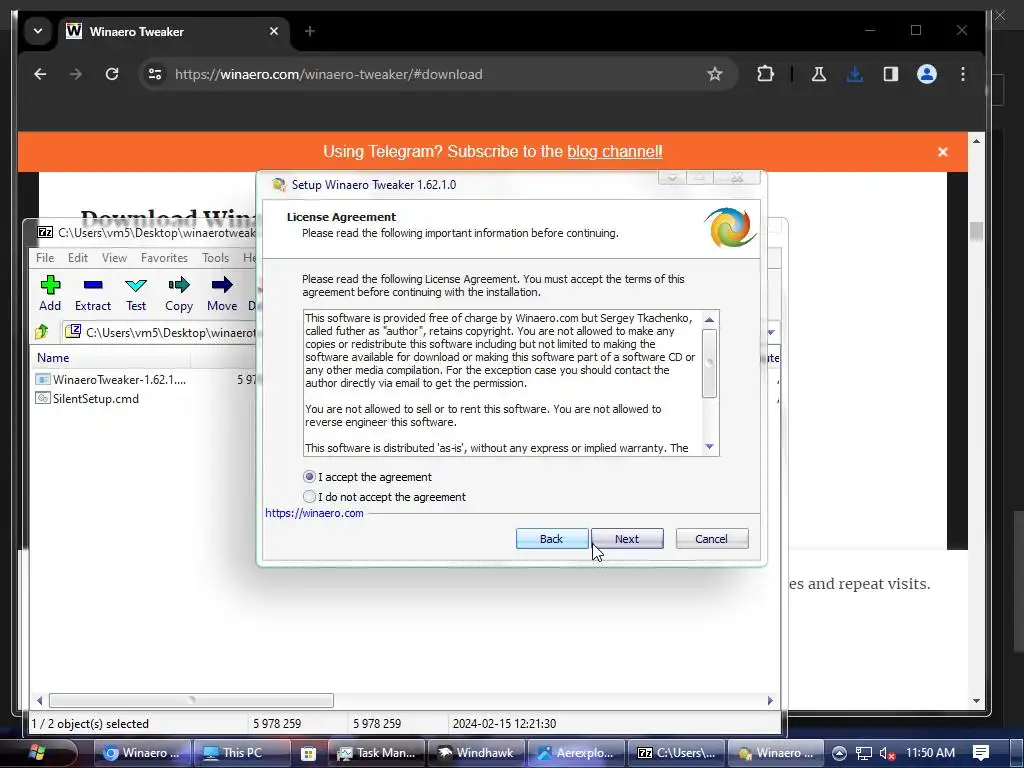This screenshot has height=768, width=1024.
Task: Close the Winaero Tweaker browser tab
Action: point(274,31)
